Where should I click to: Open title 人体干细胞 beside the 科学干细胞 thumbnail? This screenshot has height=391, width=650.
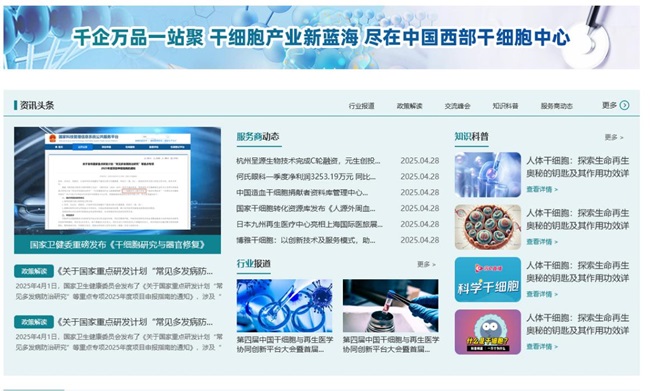click(x=578, y=272)
